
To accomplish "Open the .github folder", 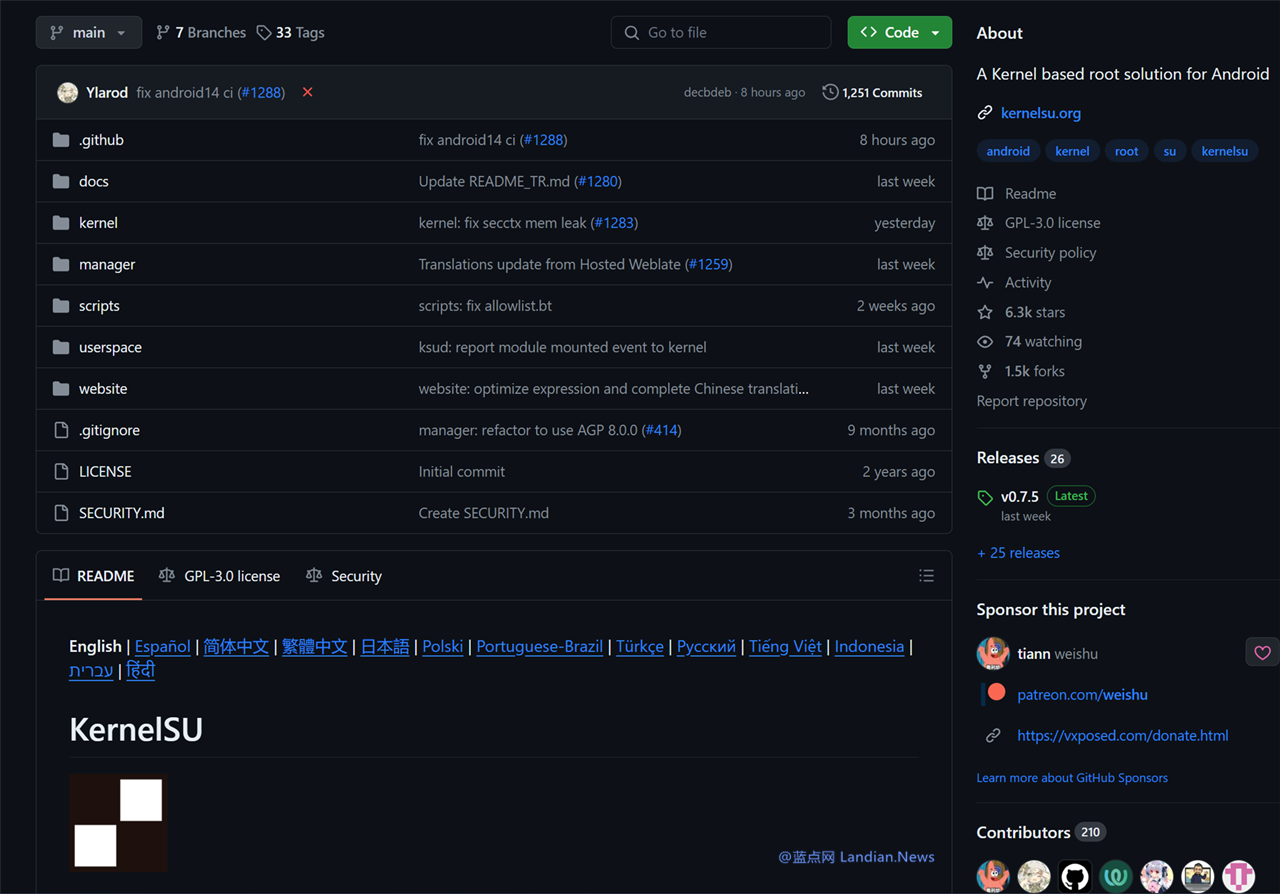I will pyautogui.click(x=101, y=140).
